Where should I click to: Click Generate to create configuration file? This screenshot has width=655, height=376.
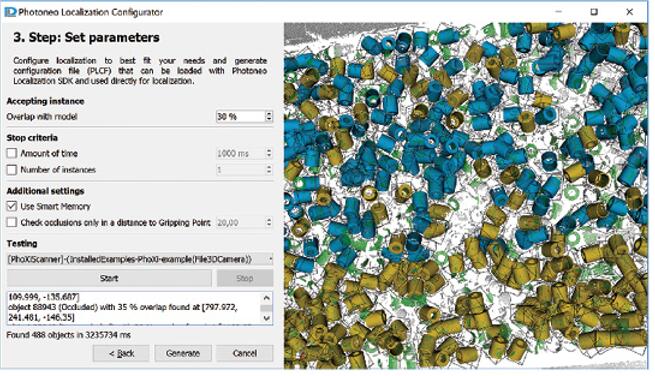coord(183,353)
